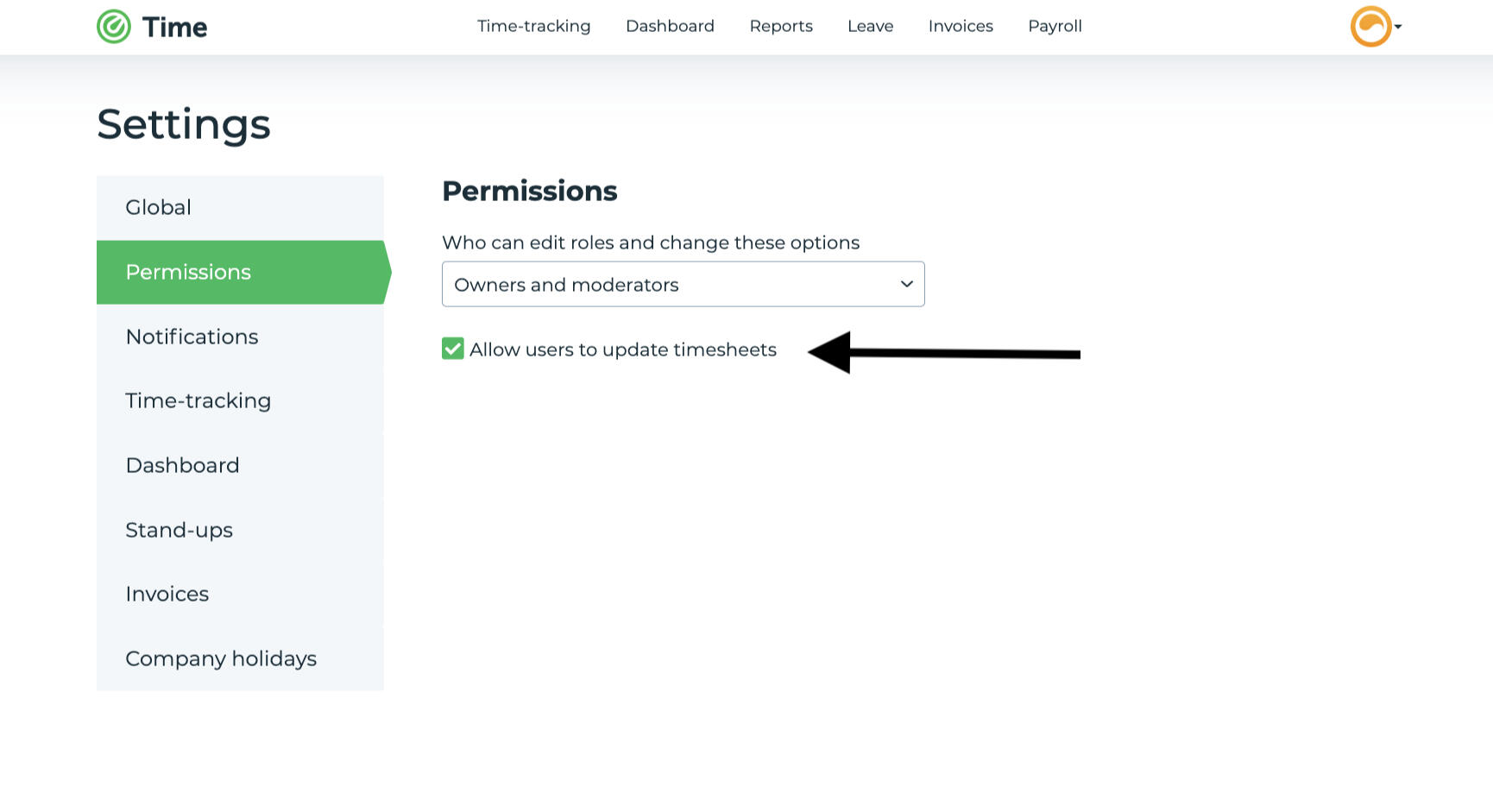Image resolution: width=1493 pixels, height=812 pixels.
Task: Open the Leave page
Action: pos(870,26)
